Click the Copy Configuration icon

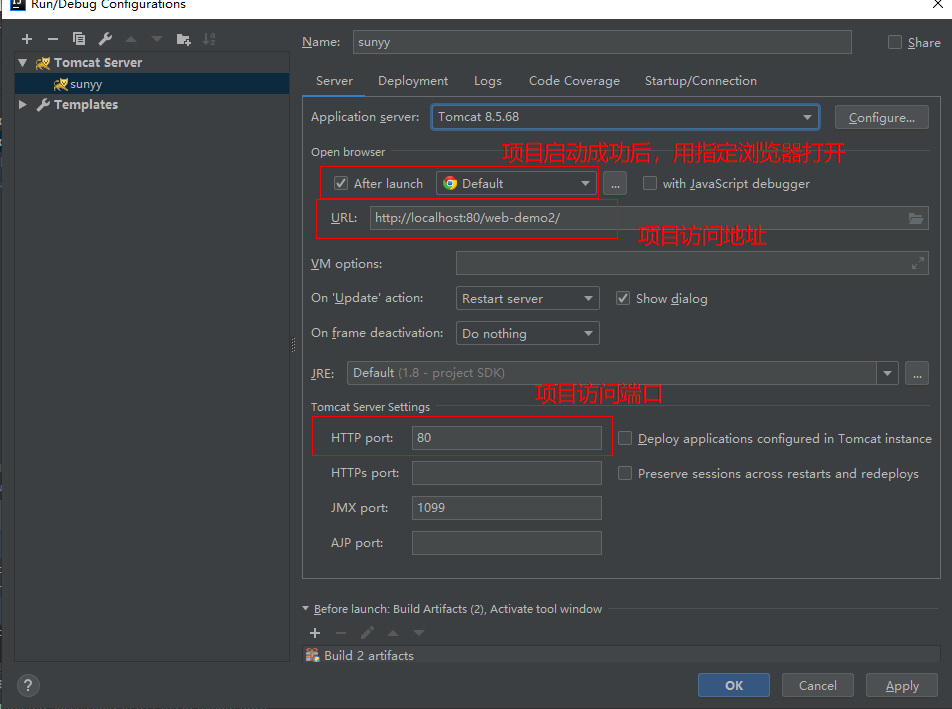pos(79,39)
